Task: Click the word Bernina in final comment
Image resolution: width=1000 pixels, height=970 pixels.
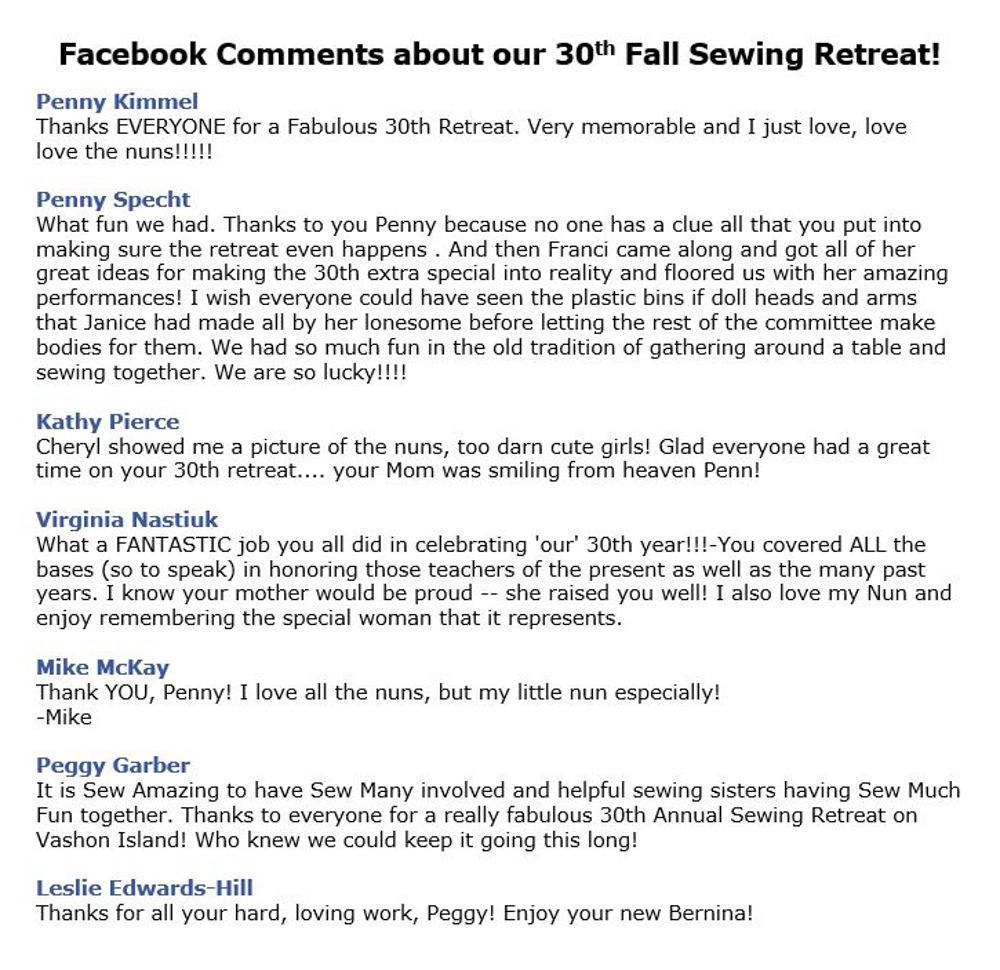Action: [710, 913]
